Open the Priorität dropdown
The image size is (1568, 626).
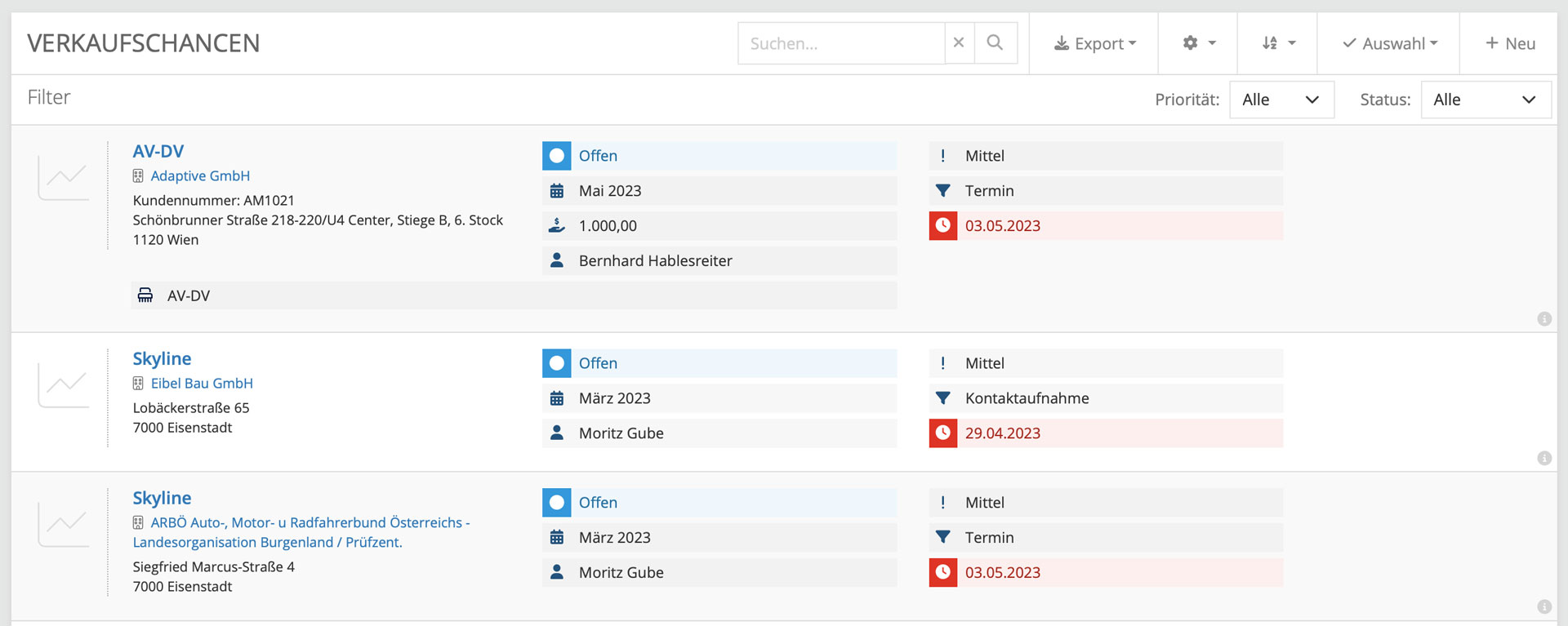(1281, 100)
